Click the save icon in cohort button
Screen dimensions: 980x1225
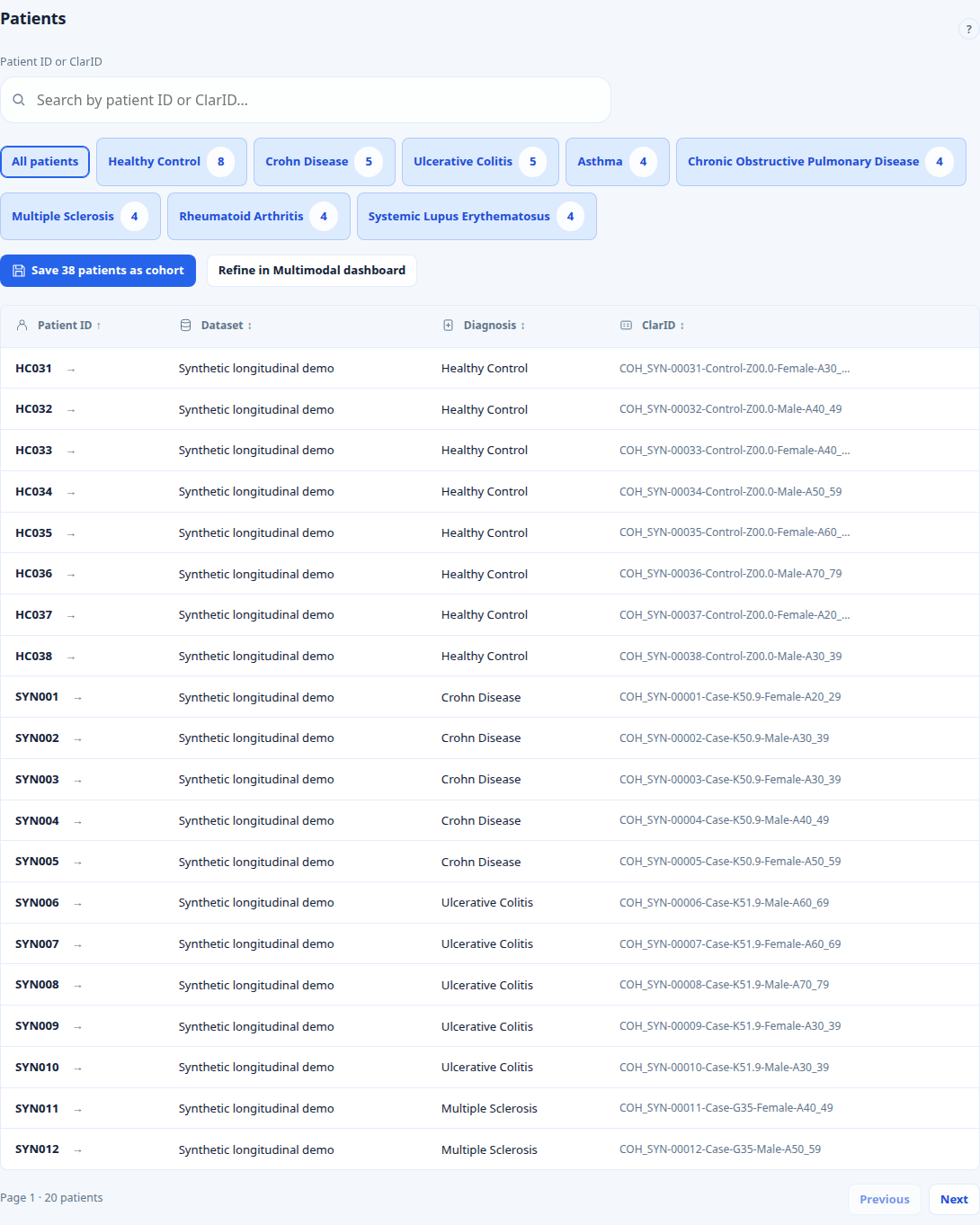tap(19, 271)
